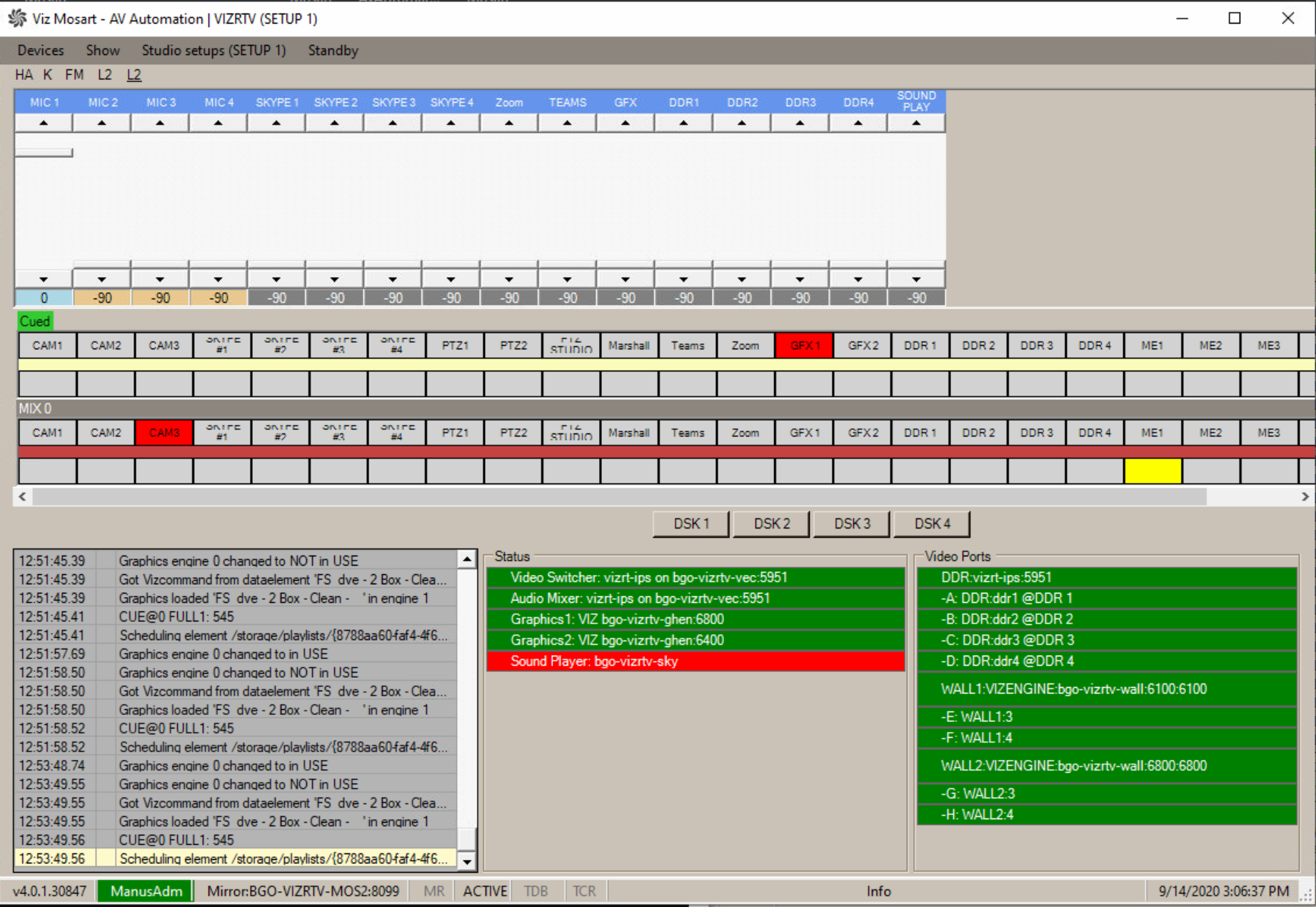Click the down arrow on the log scrollbar
The height and width of the screenshot is (907, 1316).
[467, 861]
